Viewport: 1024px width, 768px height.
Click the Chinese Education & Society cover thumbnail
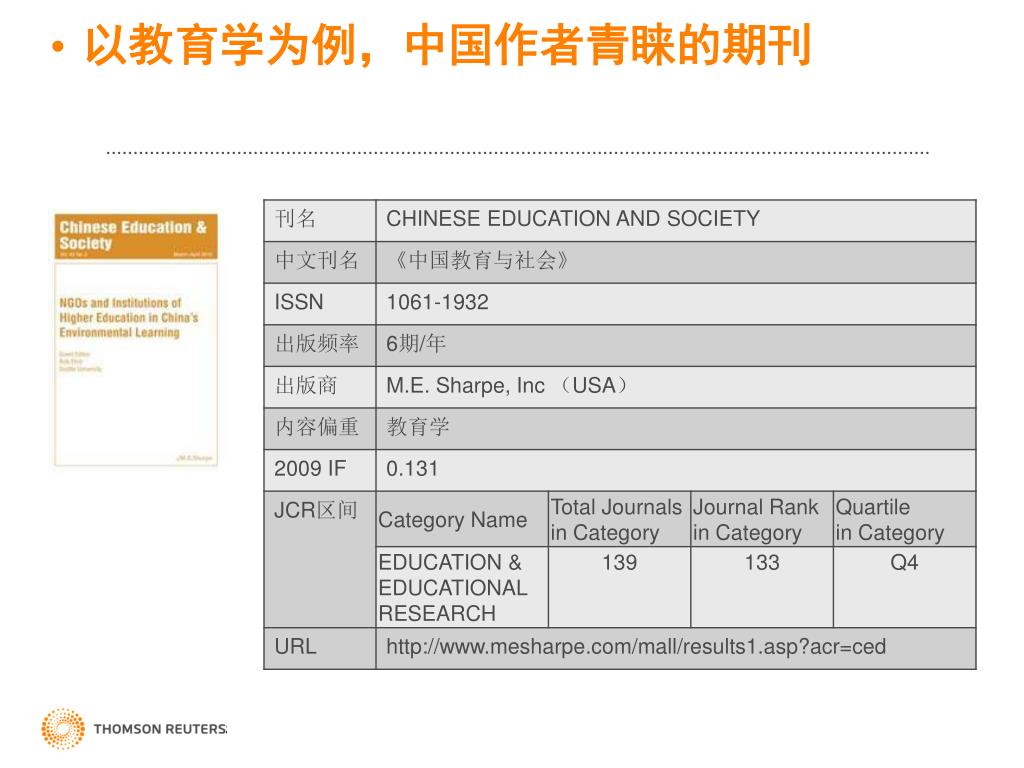pyautogui.click(x=136, y=340)
